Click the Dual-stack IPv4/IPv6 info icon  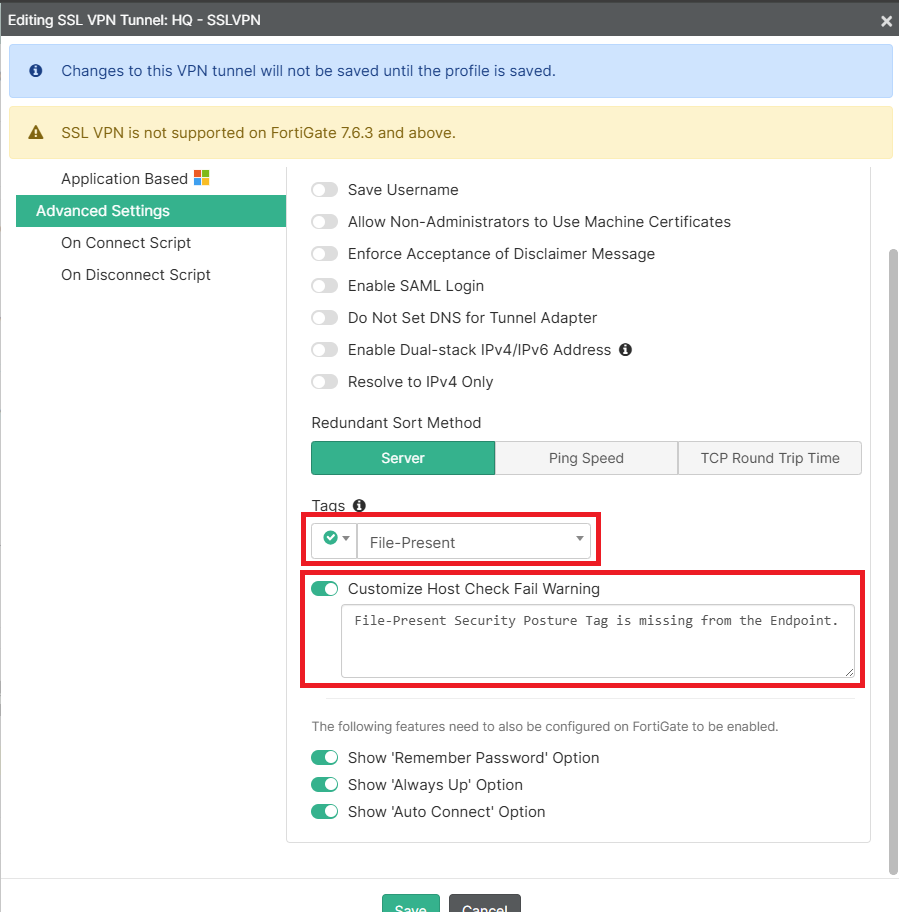[626, 350]
